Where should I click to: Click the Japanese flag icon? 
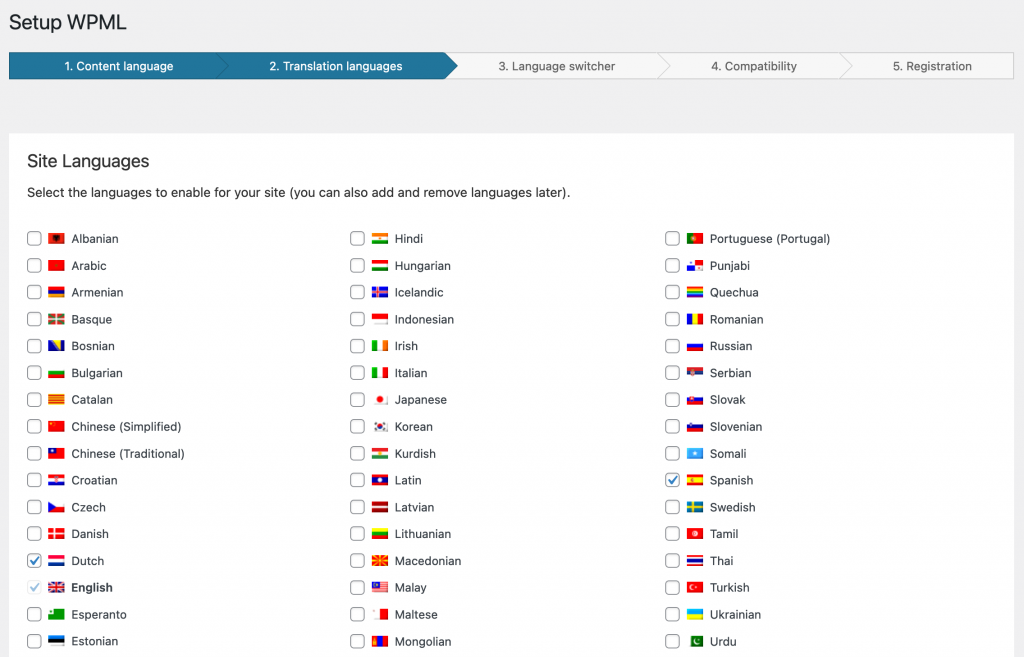click(x=379, y=400)
